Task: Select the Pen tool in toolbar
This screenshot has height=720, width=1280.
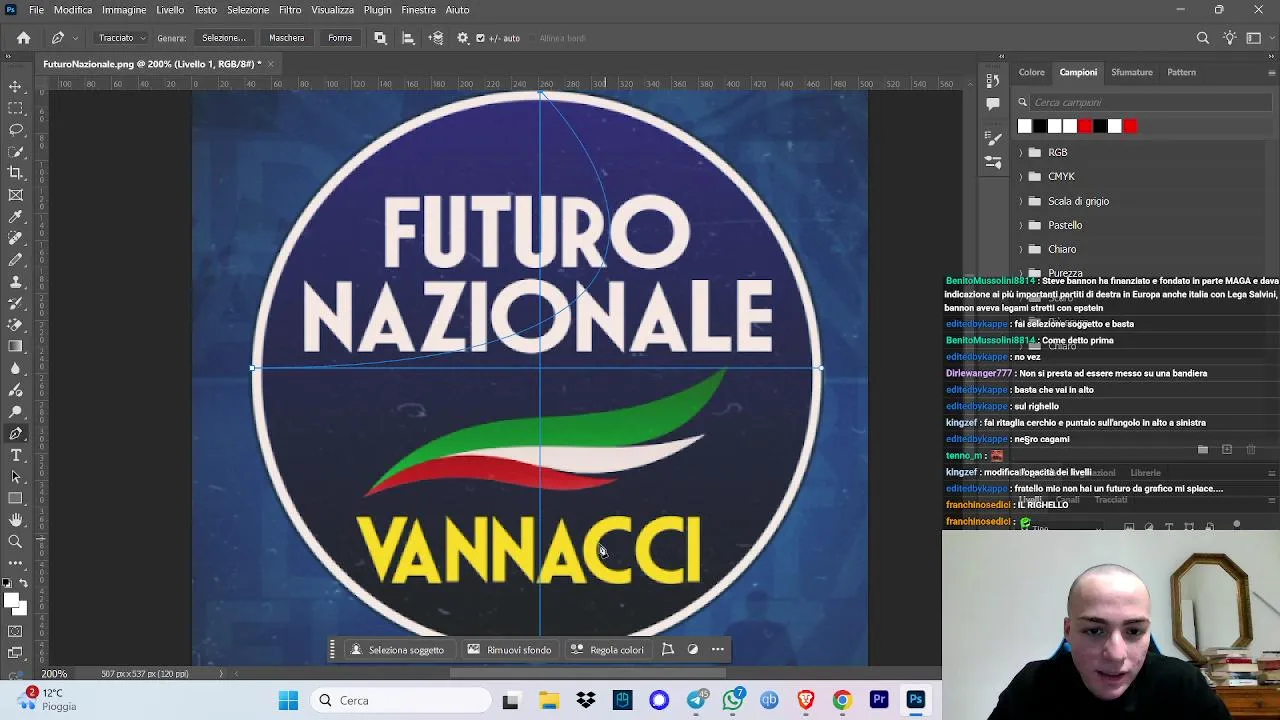Action: coord(15,434)
